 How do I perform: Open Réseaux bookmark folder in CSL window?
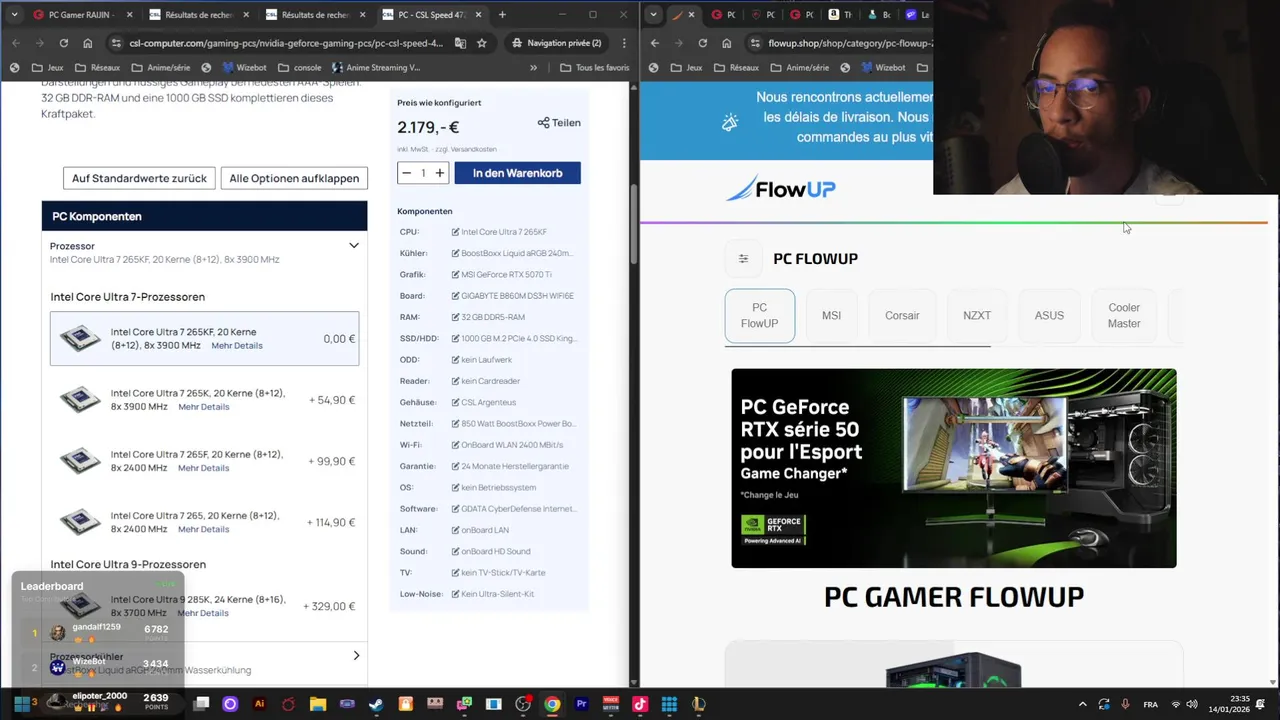(97, 68)
